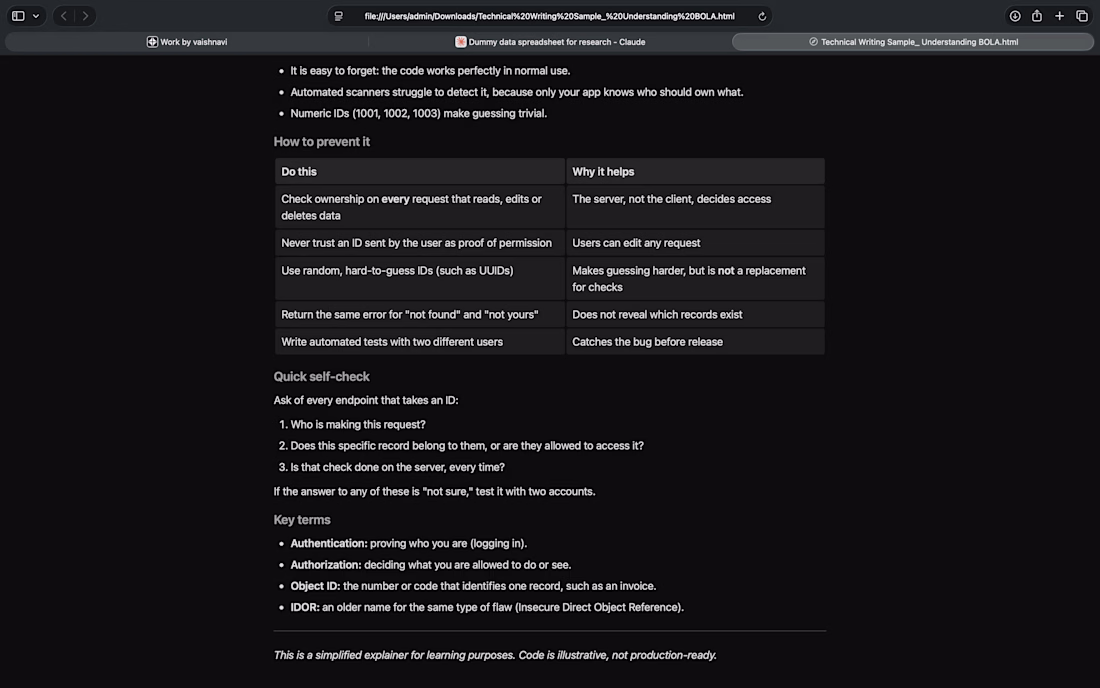
Task: Click the 'Why it helps' table header
Action: [x=695, y=172]
